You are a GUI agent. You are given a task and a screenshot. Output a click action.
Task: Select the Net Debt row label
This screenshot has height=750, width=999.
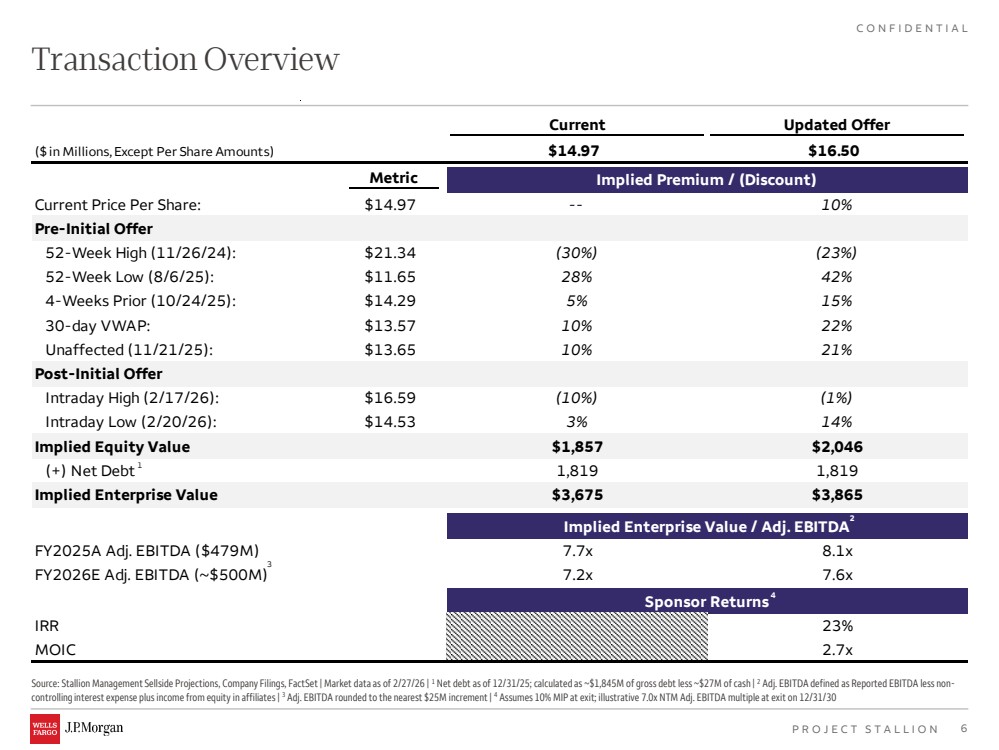[94, 471]
